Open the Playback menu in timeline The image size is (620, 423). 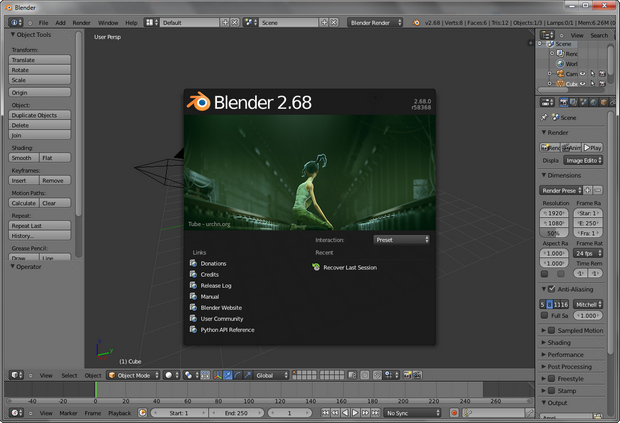119,413
